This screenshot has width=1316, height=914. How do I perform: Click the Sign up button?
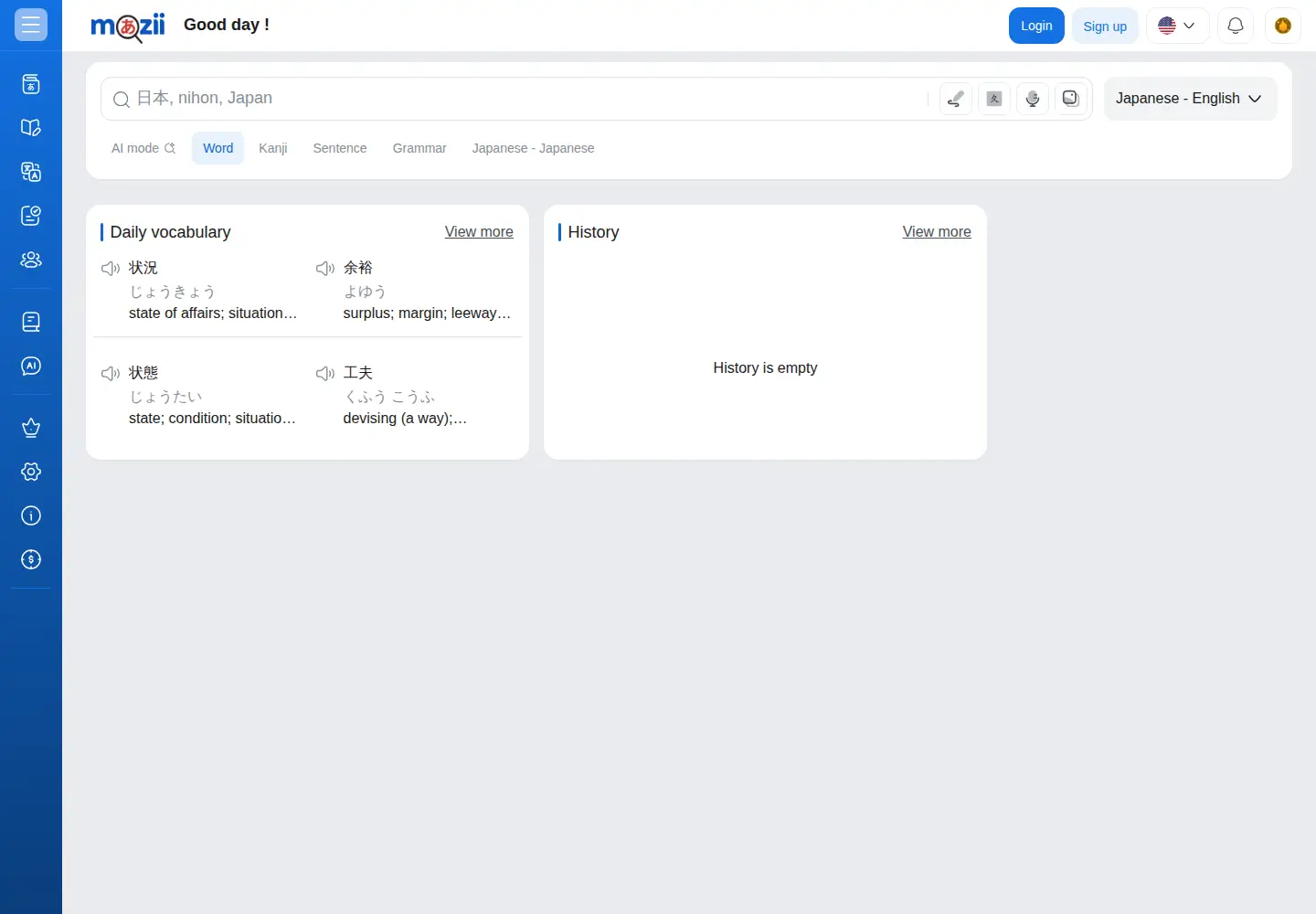tap(1105, 26)
